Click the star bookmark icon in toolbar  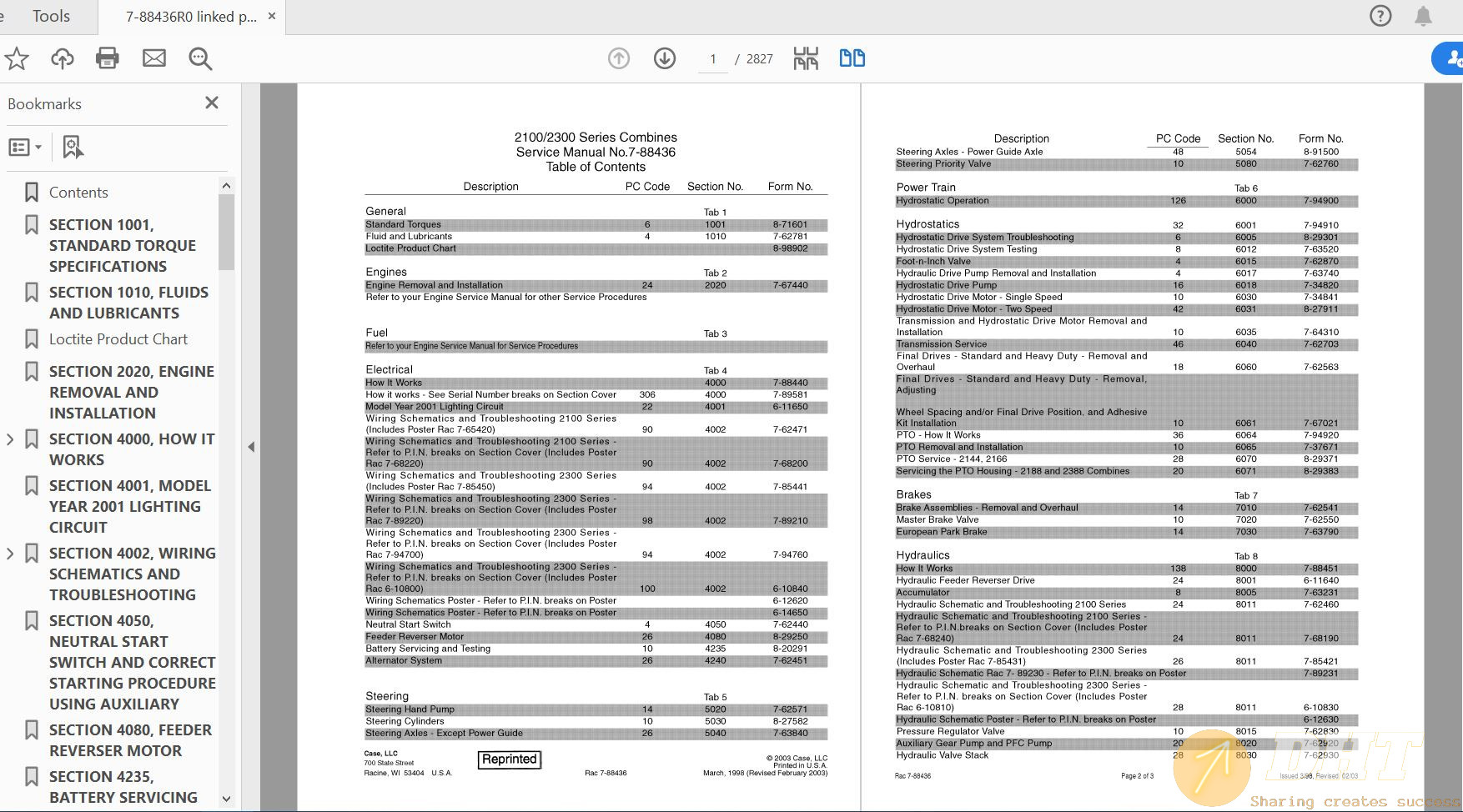(x=17, y=58)
